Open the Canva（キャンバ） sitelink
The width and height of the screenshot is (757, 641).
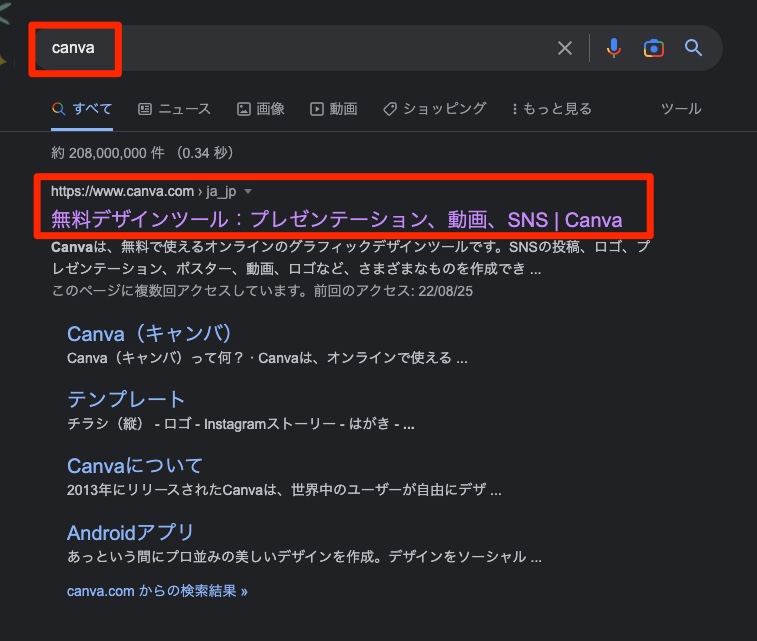[150, 334]
